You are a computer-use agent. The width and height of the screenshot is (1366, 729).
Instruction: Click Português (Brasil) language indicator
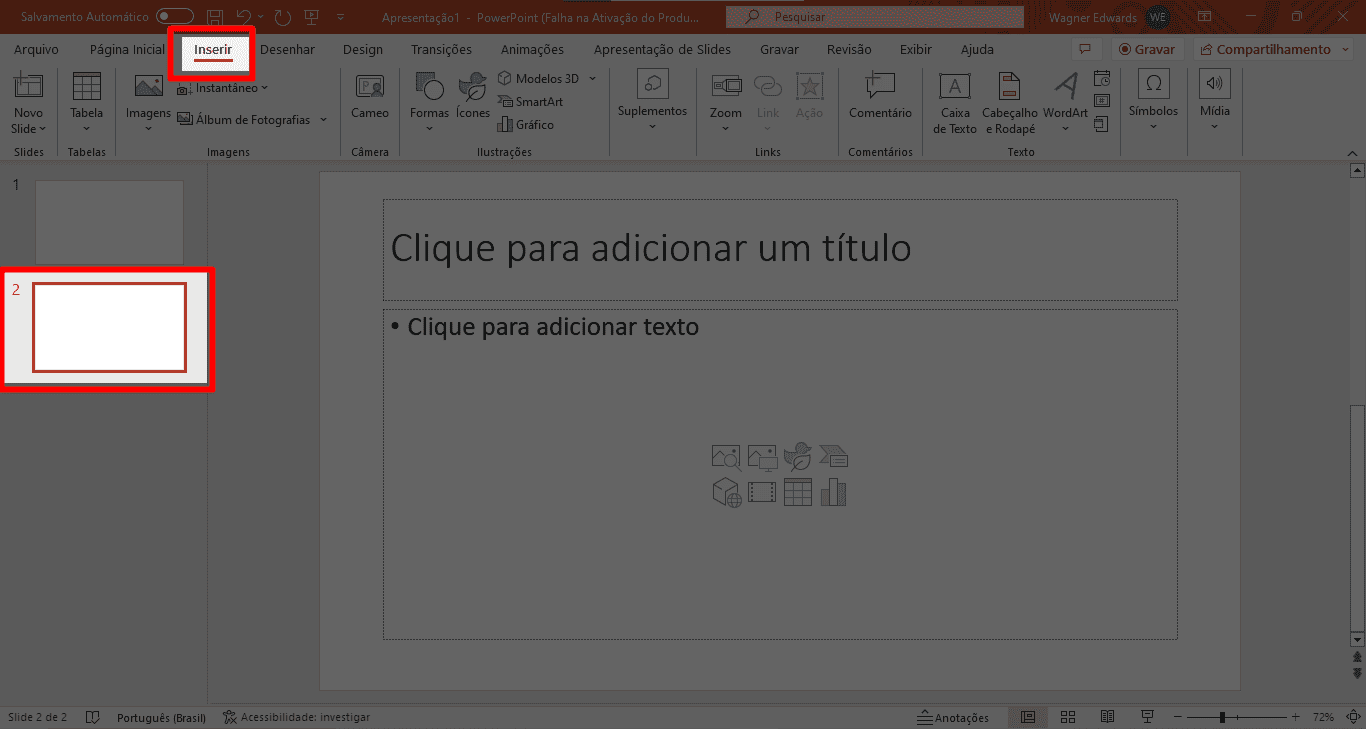(161, 717)
